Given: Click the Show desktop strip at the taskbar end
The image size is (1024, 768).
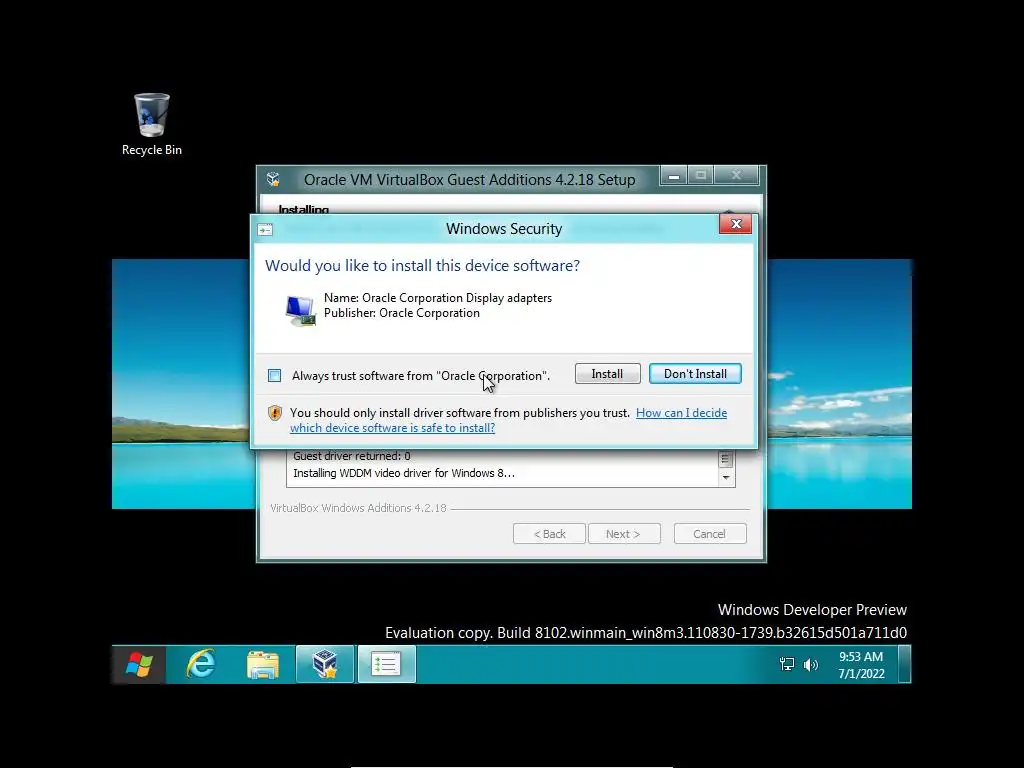Looking at the screenshot, I should point(904,664).
